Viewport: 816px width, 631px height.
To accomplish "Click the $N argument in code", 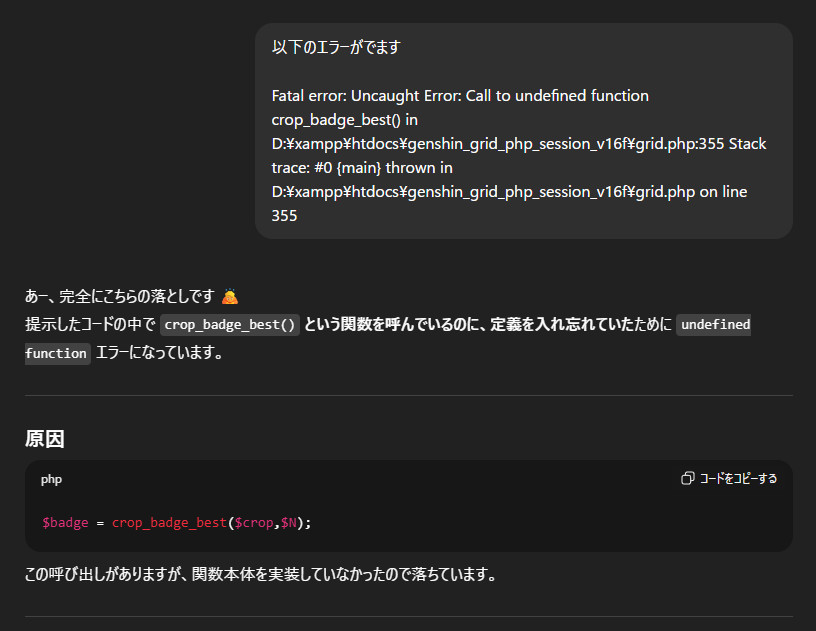I will pyautogui.click(x=289, y=522).
